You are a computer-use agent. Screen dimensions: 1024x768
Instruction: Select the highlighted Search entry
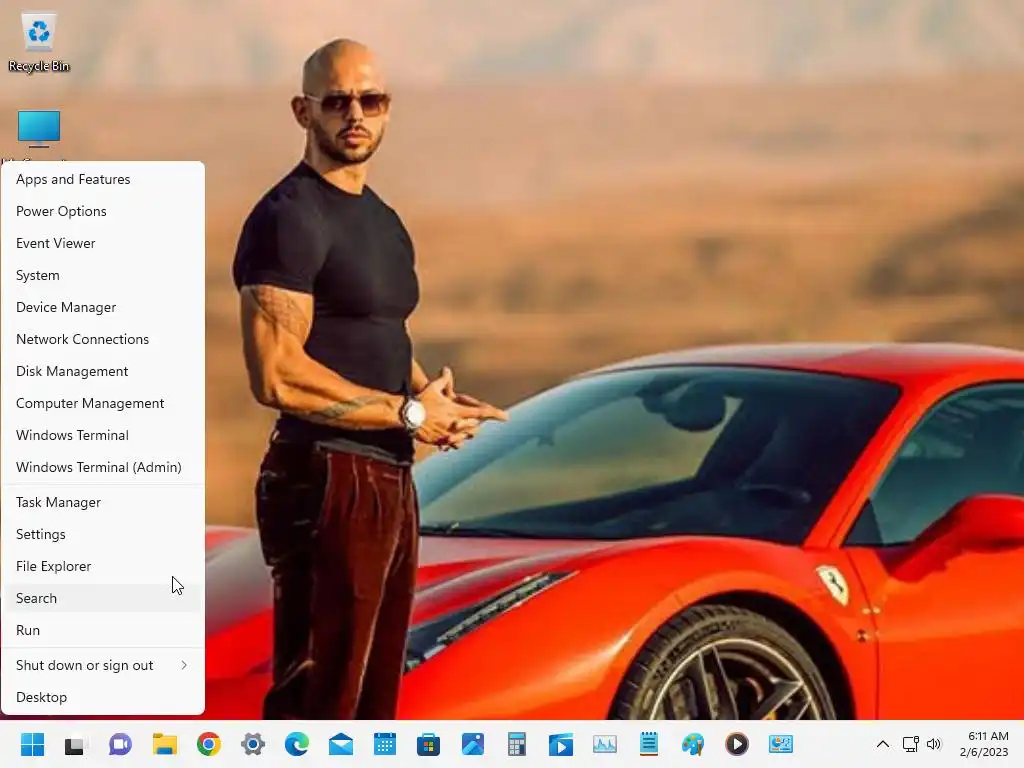point(103,598)
